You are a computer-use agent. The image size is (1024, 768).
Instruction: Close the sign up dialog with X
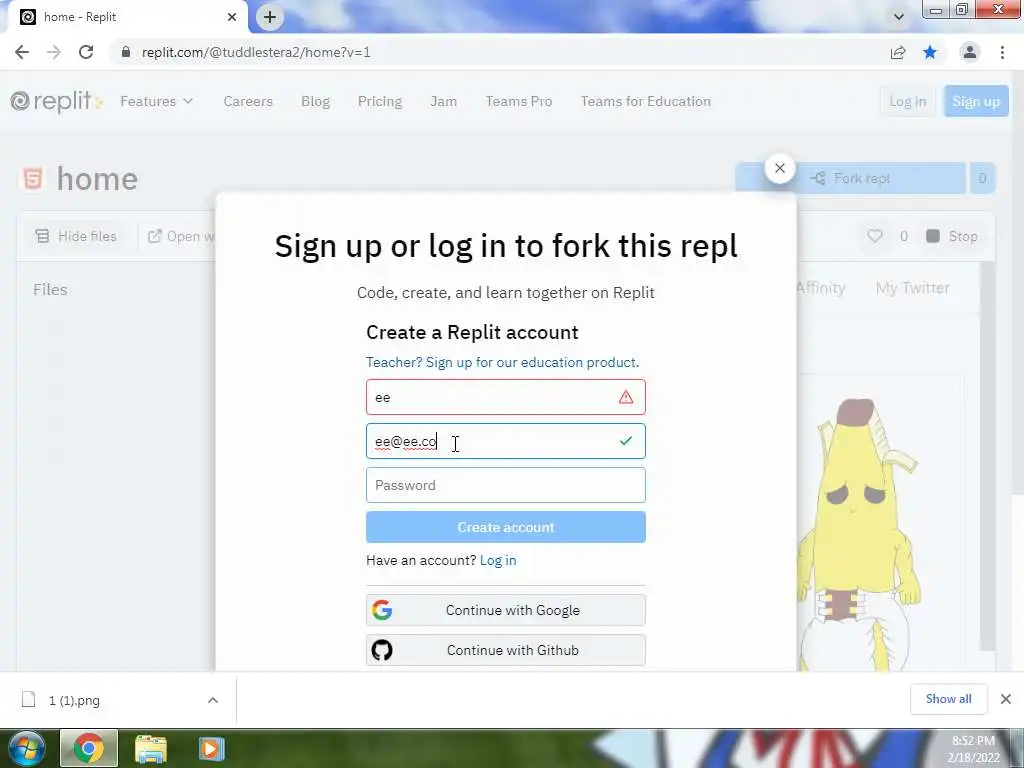[x=779, y=168]
